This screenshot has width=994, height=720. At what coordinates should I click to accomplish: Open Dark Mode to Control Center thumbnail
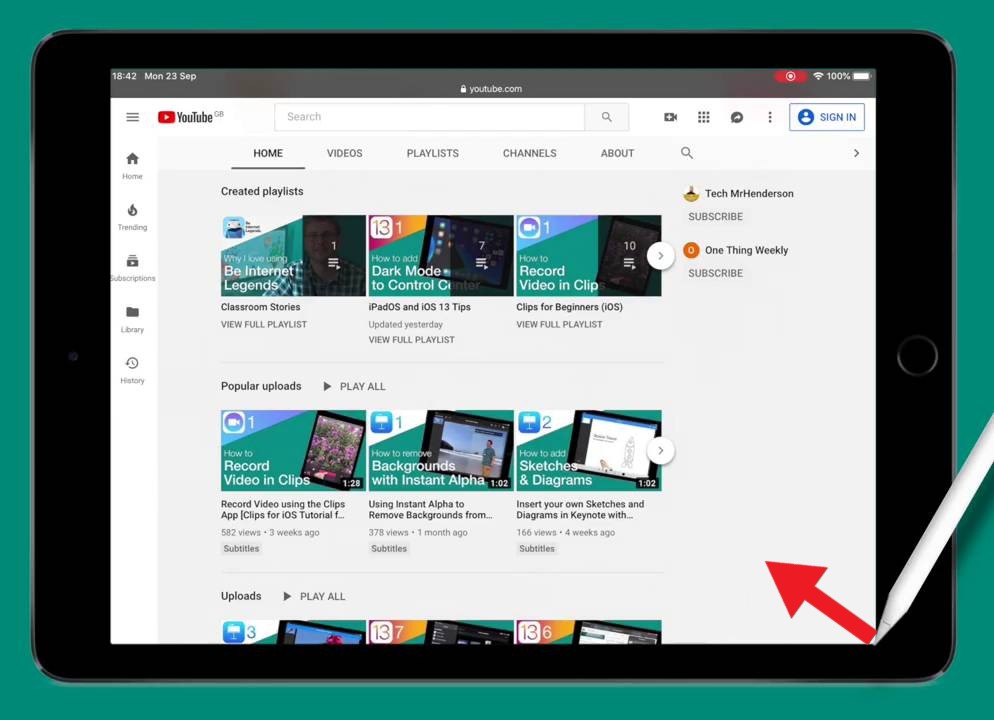coord(441,255)
